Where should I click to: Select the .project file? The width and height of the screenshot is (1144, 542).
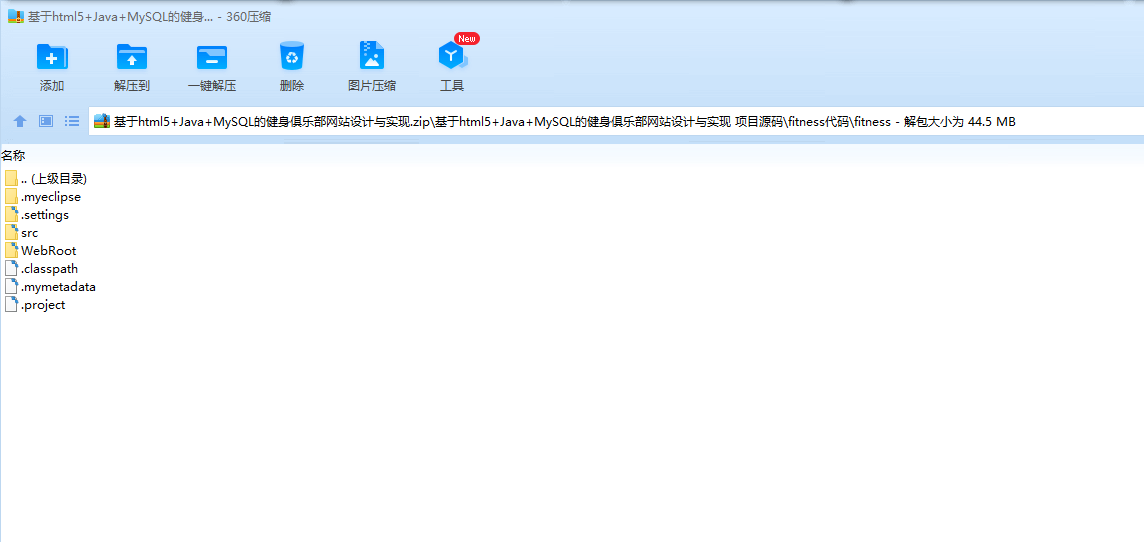coord(35,305)
